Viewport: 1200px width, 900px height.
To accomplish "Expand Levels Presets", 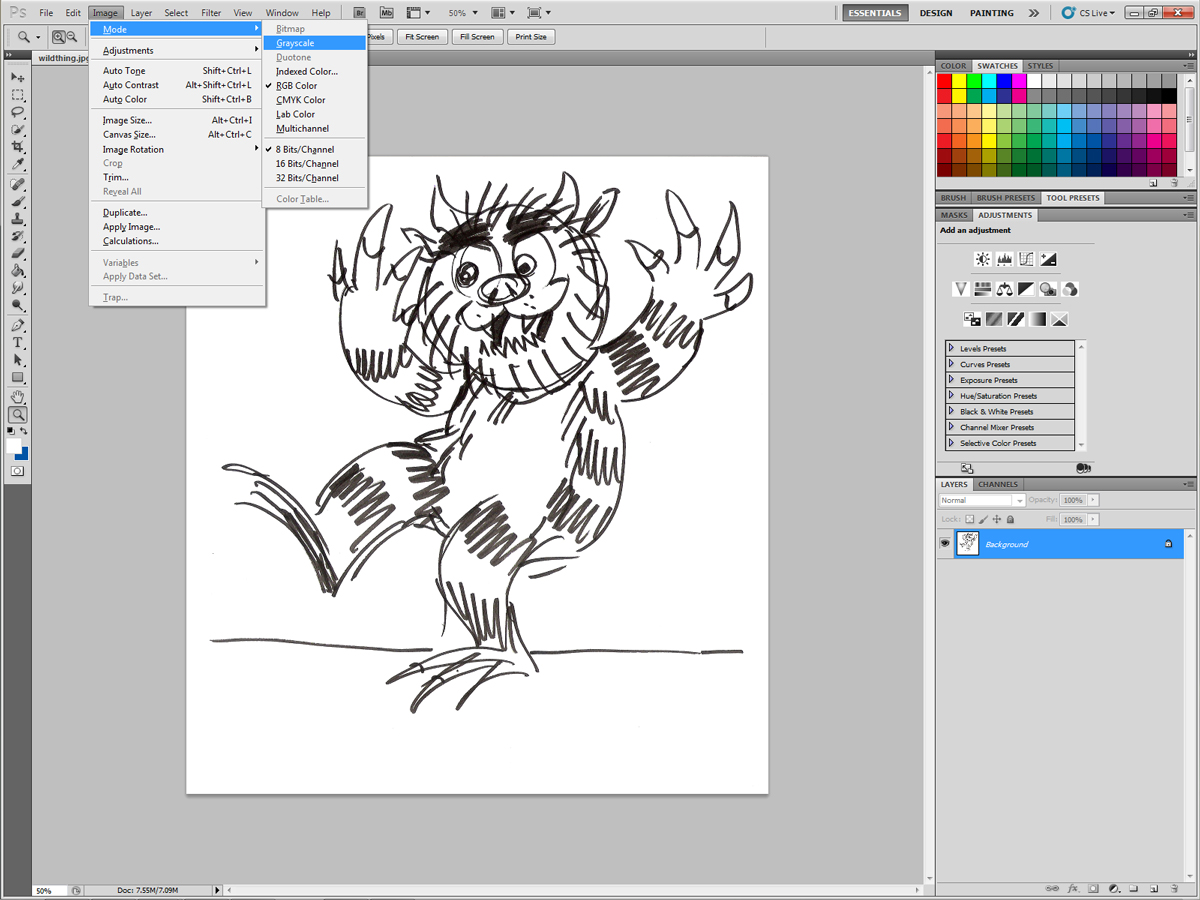I will pos(951,348).
